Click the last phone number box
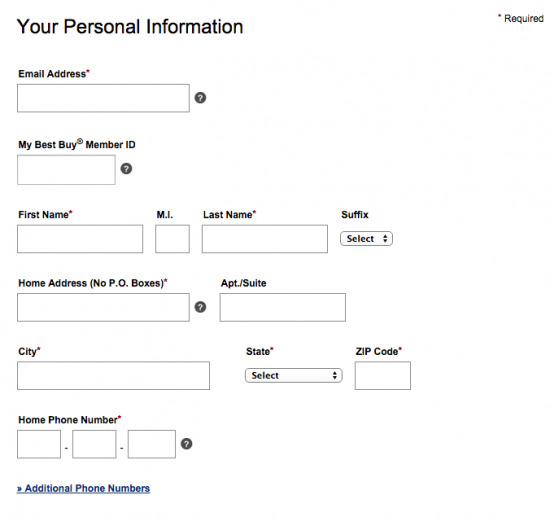The height and width of the screenshot is (517, 550). coord(152,444)
